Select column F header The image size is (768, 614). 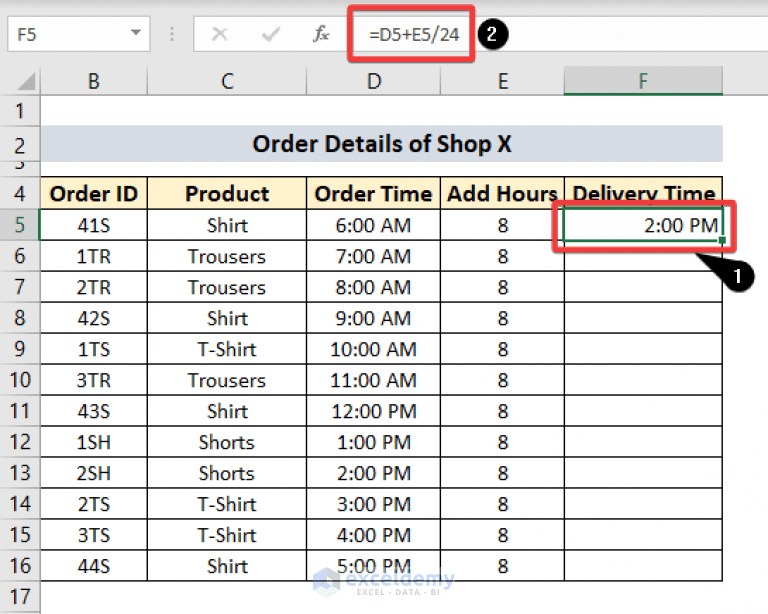point(643,81)
